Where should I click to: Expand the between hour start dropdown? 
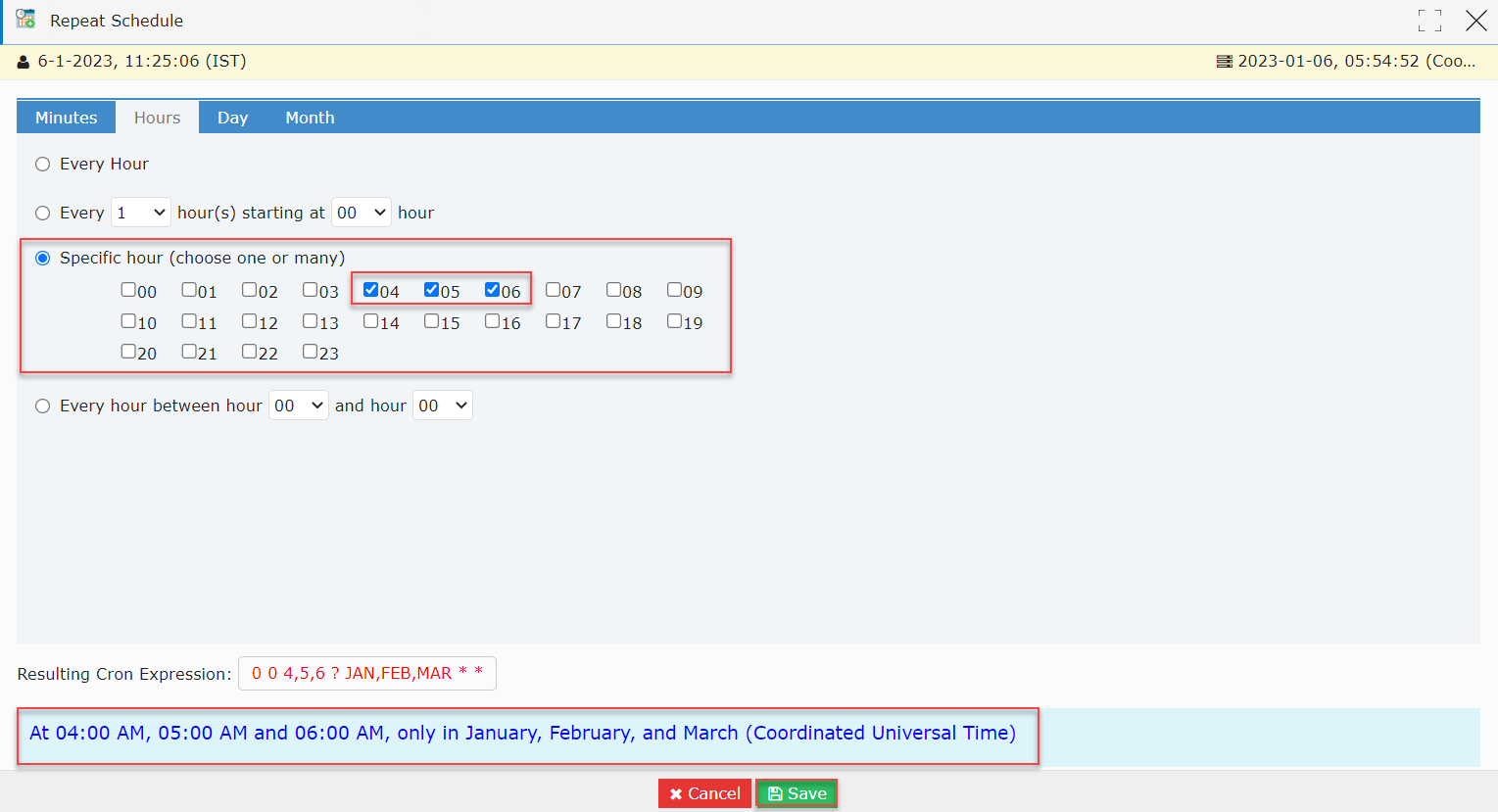pos(299,406)
